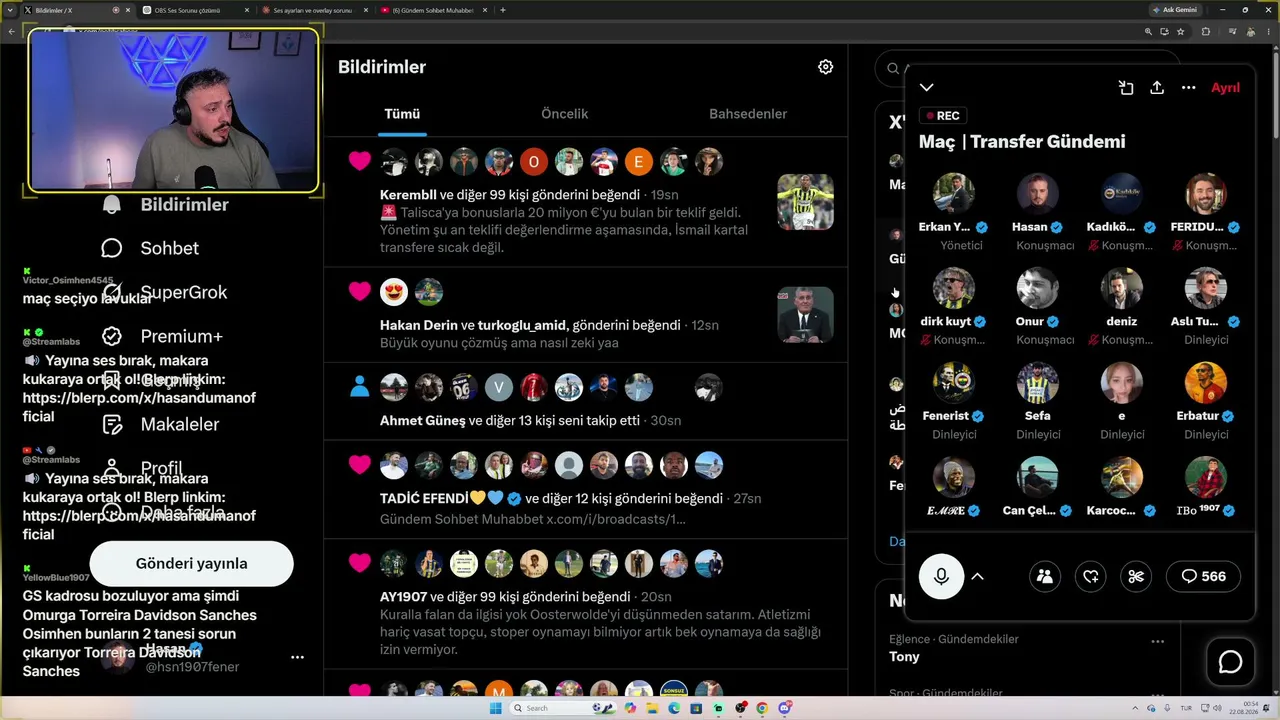Click the Talisca post thumbnail image
The width and height of the screenshot is (1280, 720).
click(x=805, y=202)
